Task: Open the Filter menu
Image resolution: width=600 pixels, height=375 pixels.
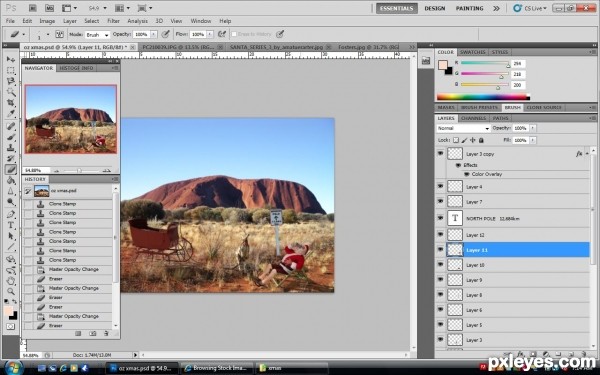Action: pos(113,21)
